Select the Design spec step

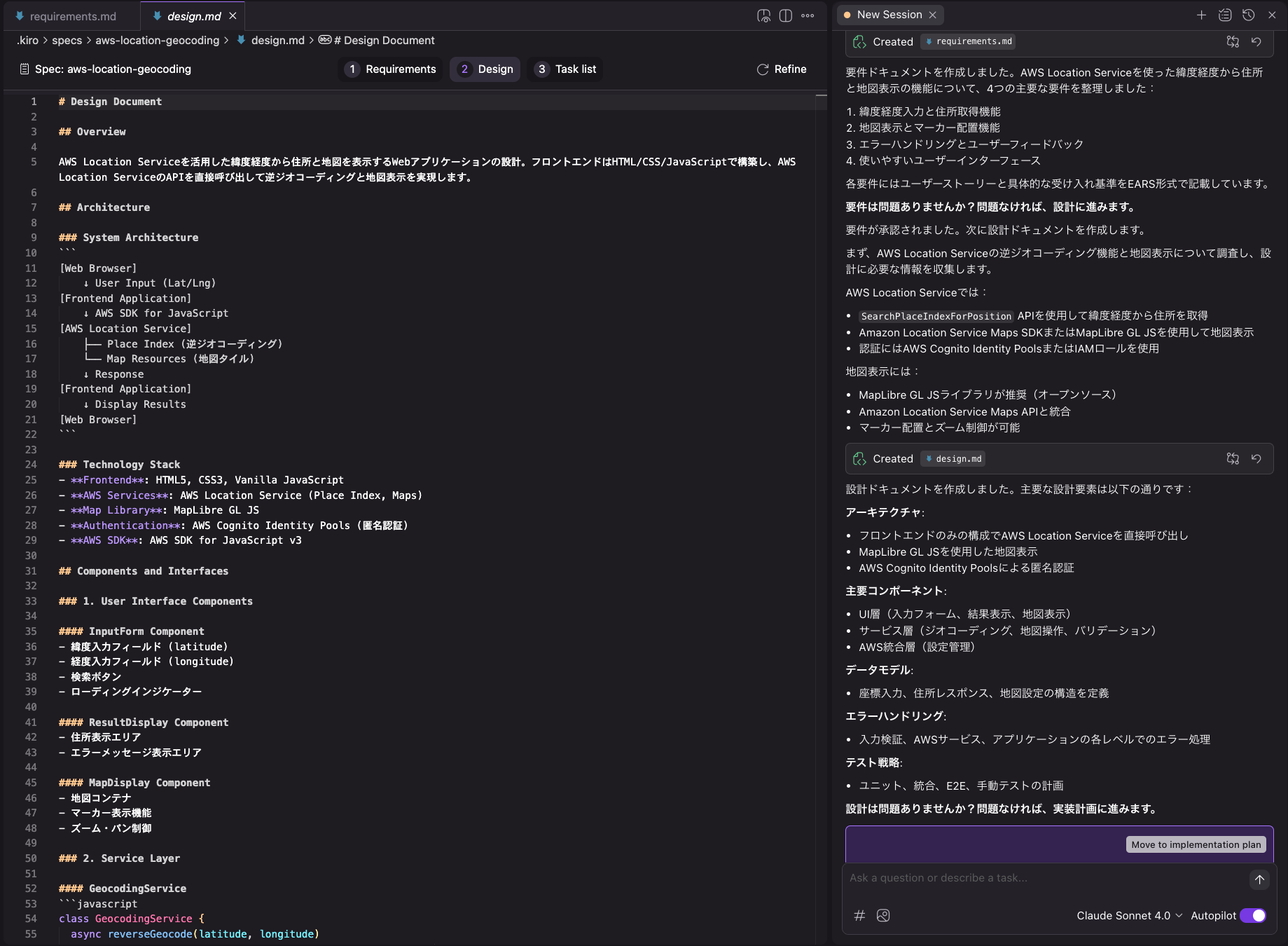pos(485,69)
